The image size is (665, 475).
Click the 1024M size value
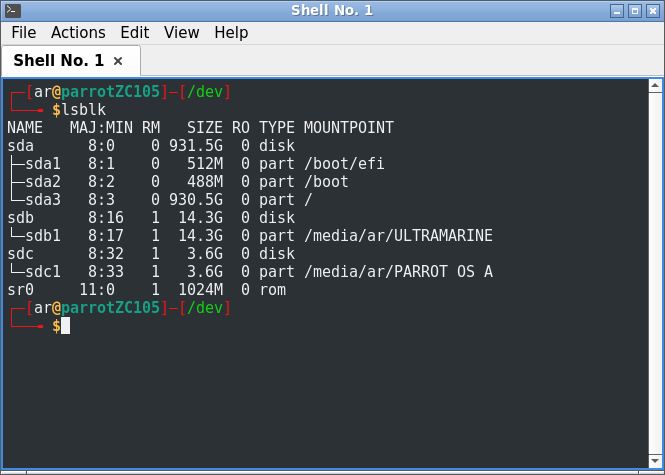(201, 290)
